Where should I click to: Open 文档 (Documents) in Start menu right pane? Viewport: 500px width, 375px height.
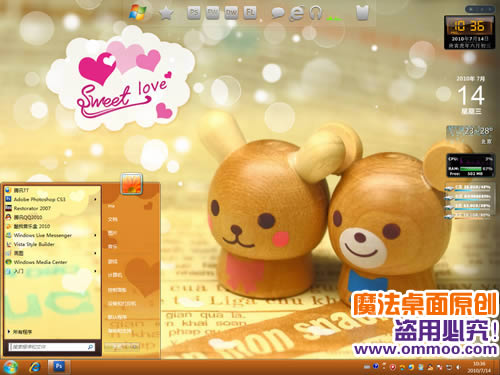112,219
